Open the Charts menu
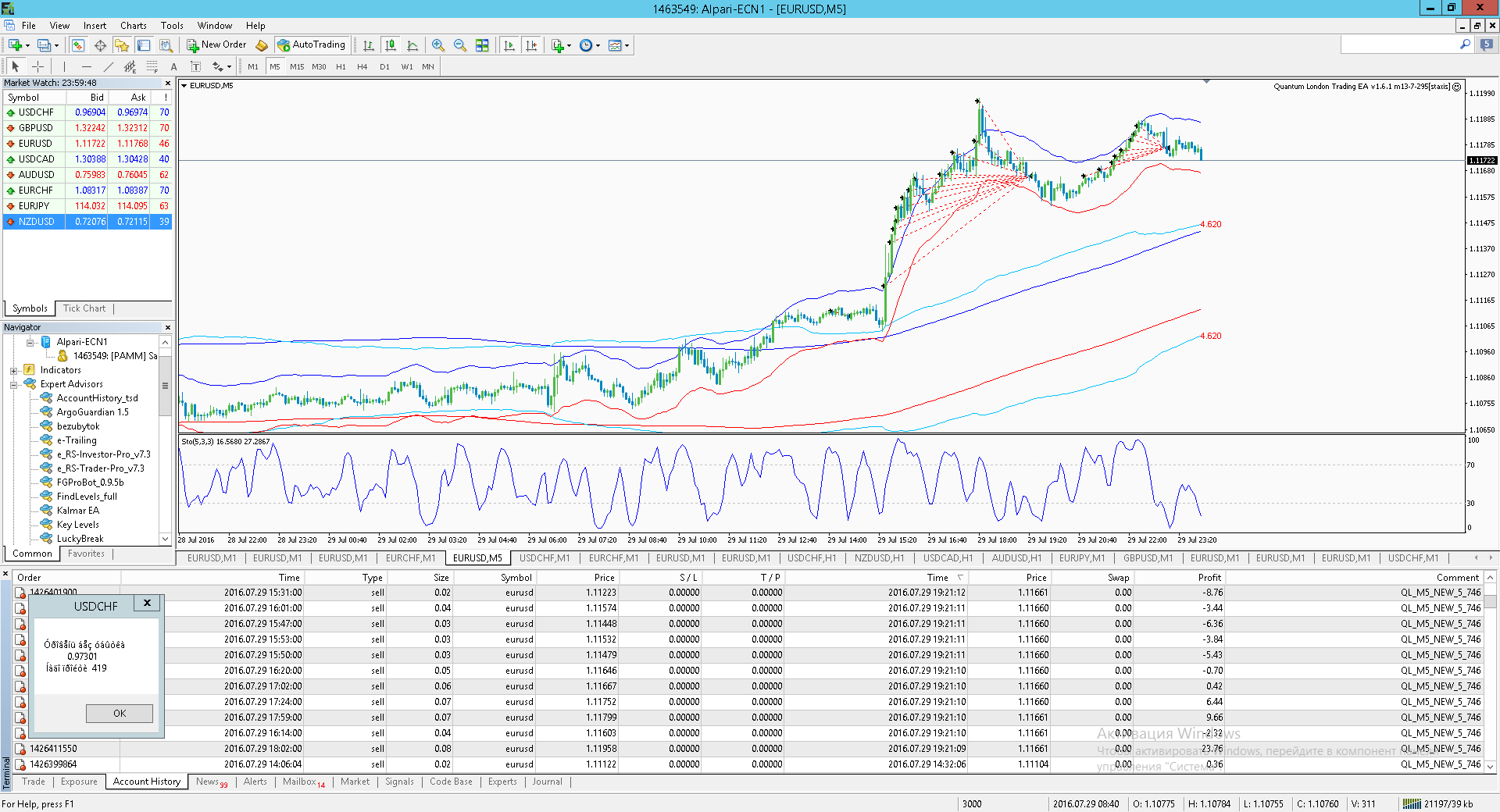1500x812 pixels. coord(134,26)
